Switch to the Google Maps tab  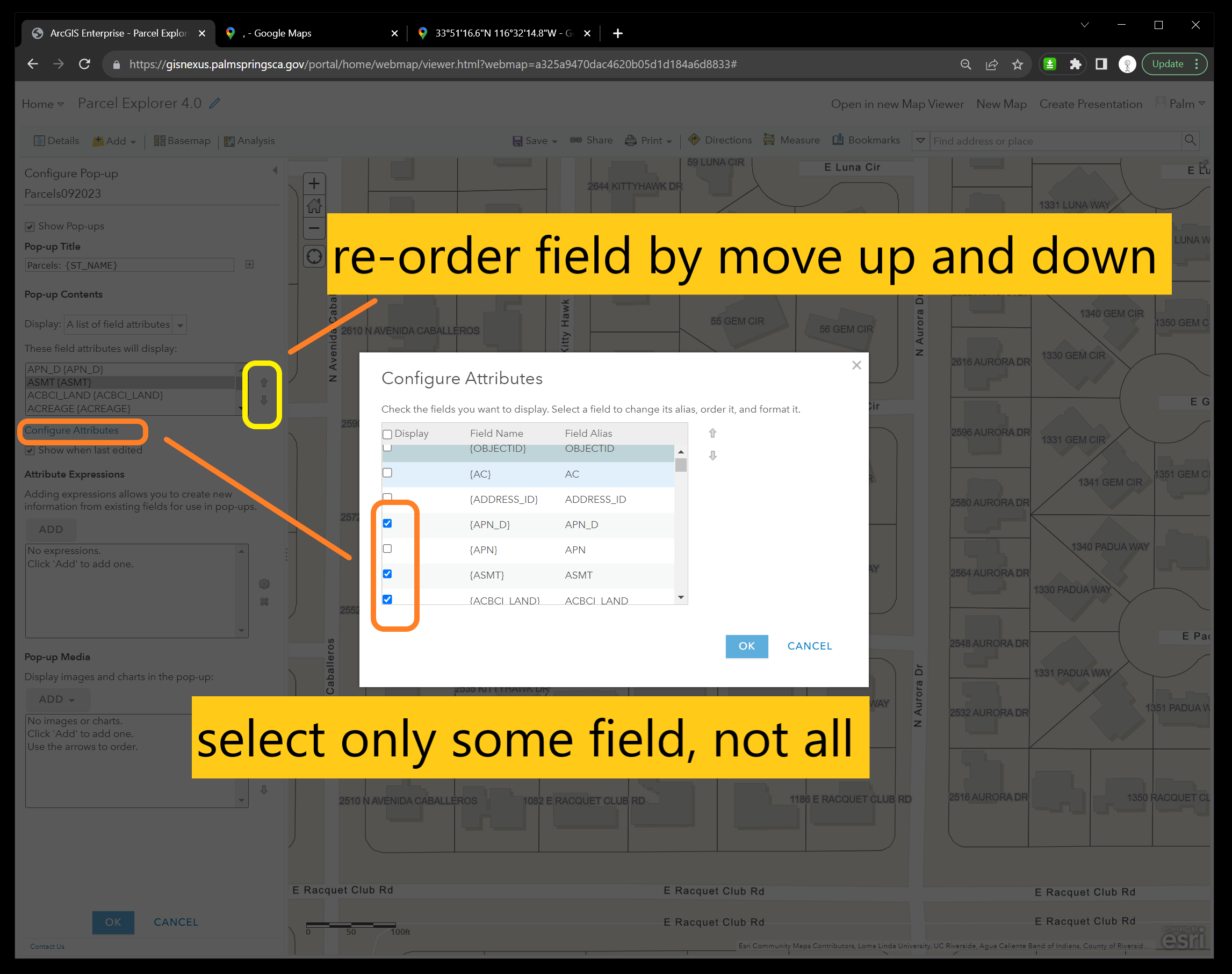pos(311,33)
